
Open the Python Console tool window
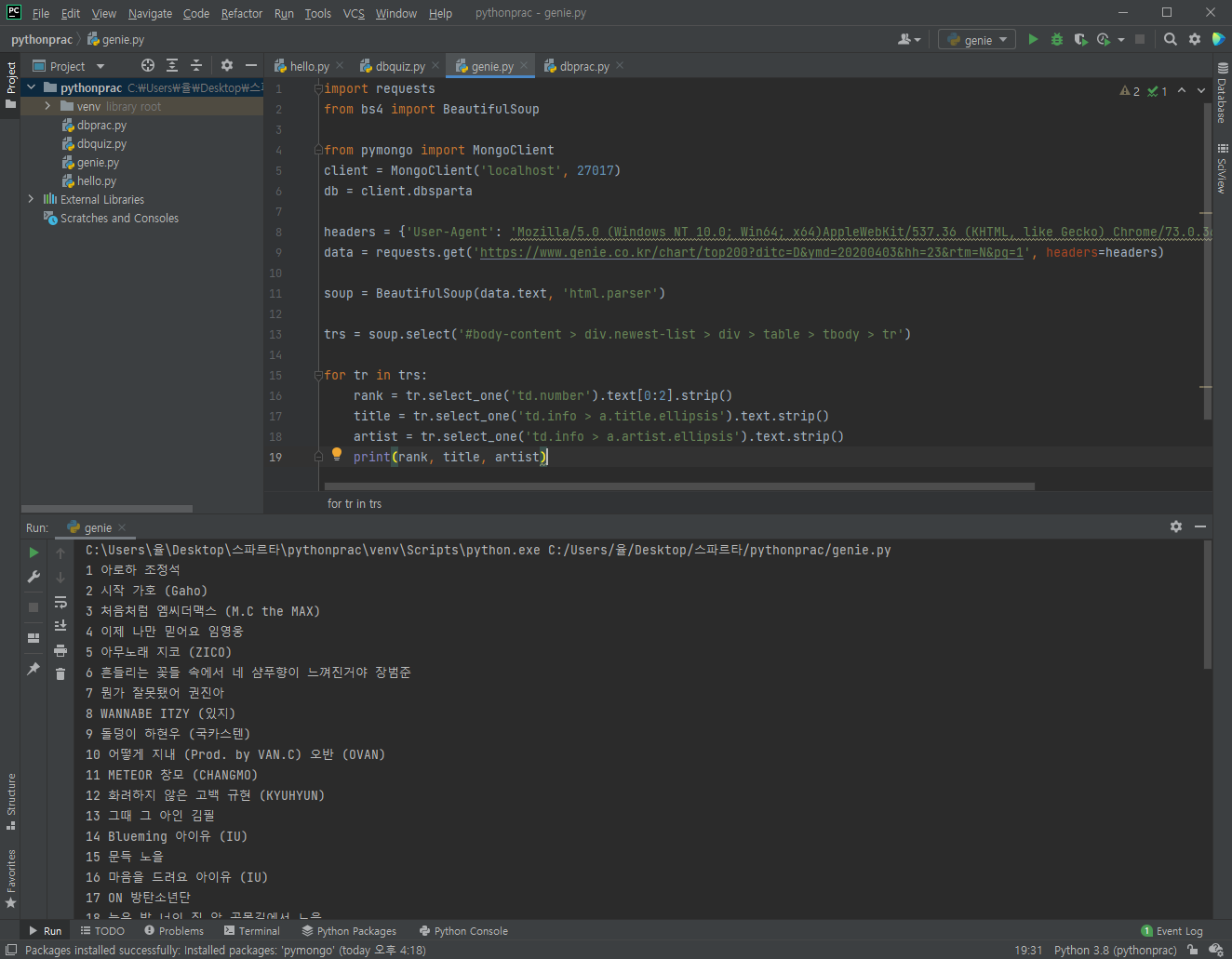click(463, 930)
